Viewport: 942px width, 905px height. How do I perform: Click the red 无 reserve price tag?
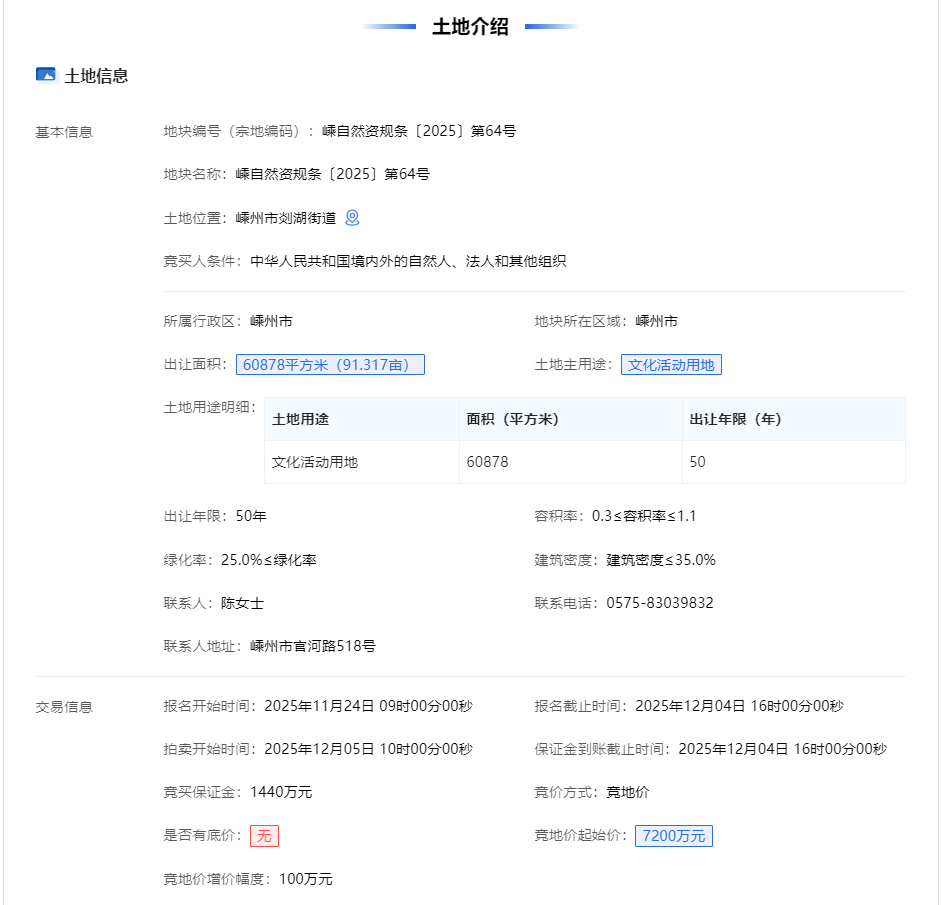click(264, 836)
